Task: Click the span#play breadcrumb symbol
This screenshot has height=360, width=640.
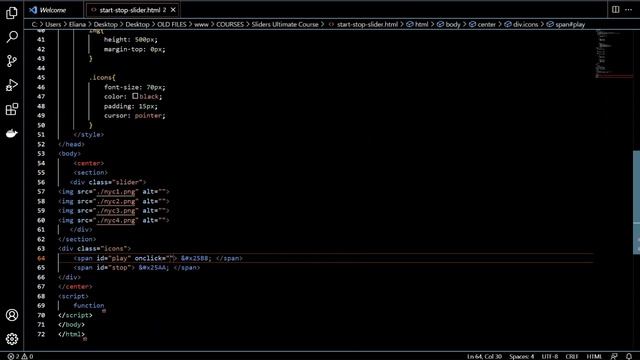Action: pyautogui.click(x=566, y=24)
